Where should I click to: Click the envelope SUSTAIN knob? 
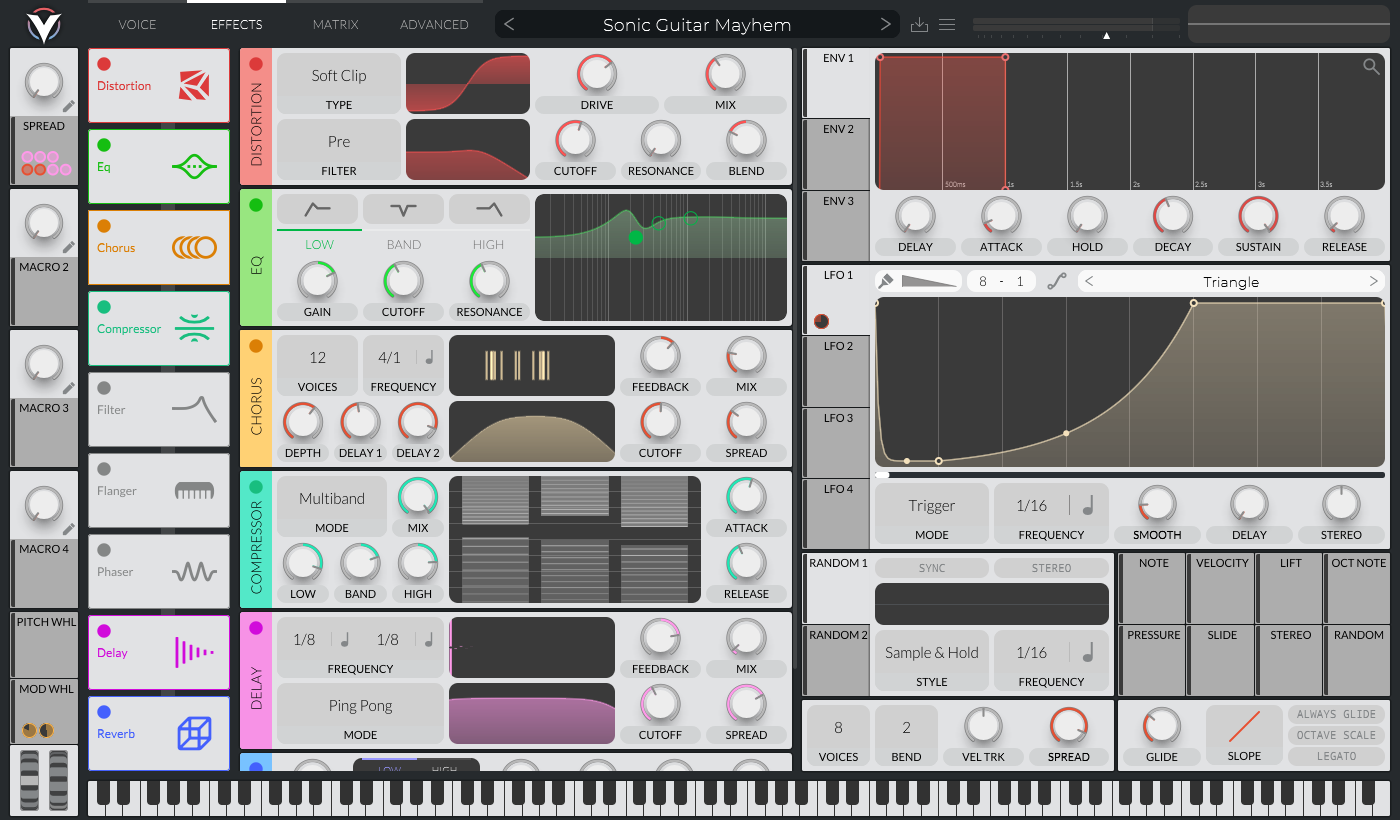click(1258, 216)
